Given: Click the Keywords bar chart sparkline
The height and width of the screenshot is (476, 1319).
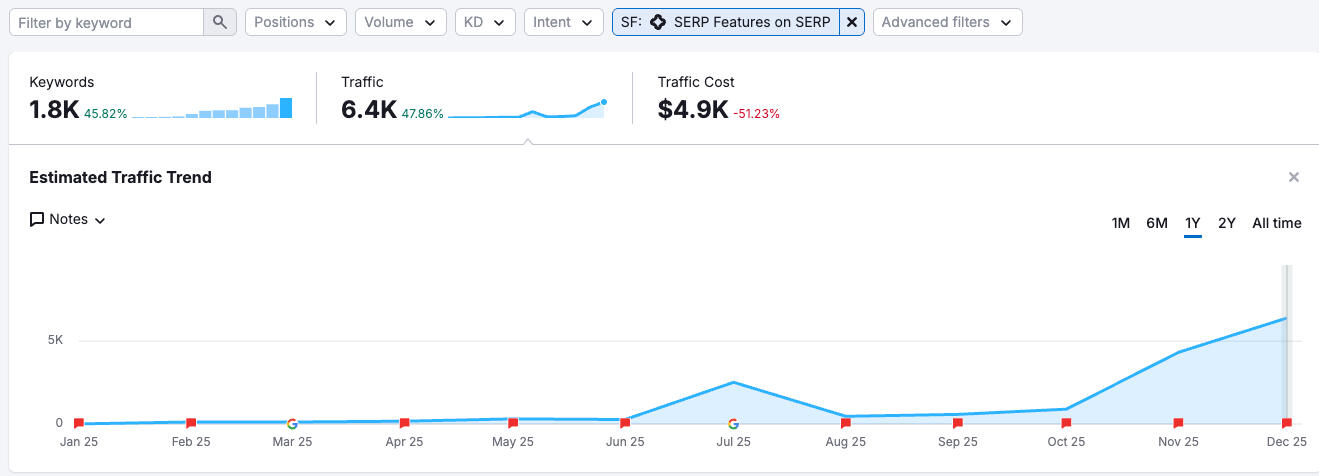Looking at the screenshot, I should pos(212,109).
